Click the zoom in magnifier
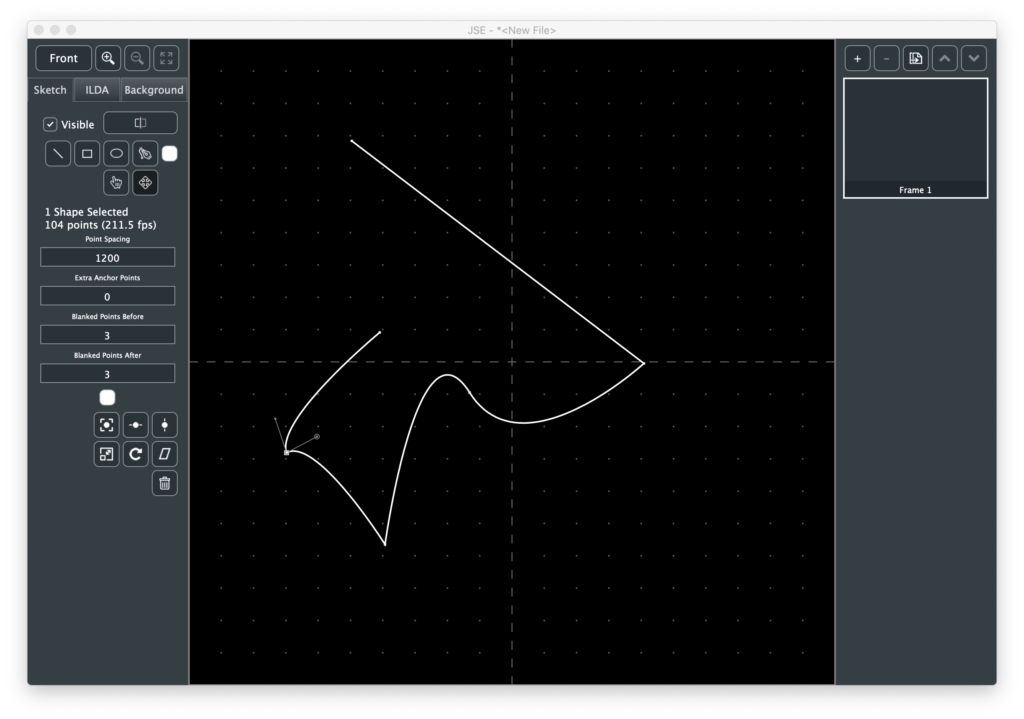The width and height of the screenshot is (1024, 719). [x=108, y=58]
